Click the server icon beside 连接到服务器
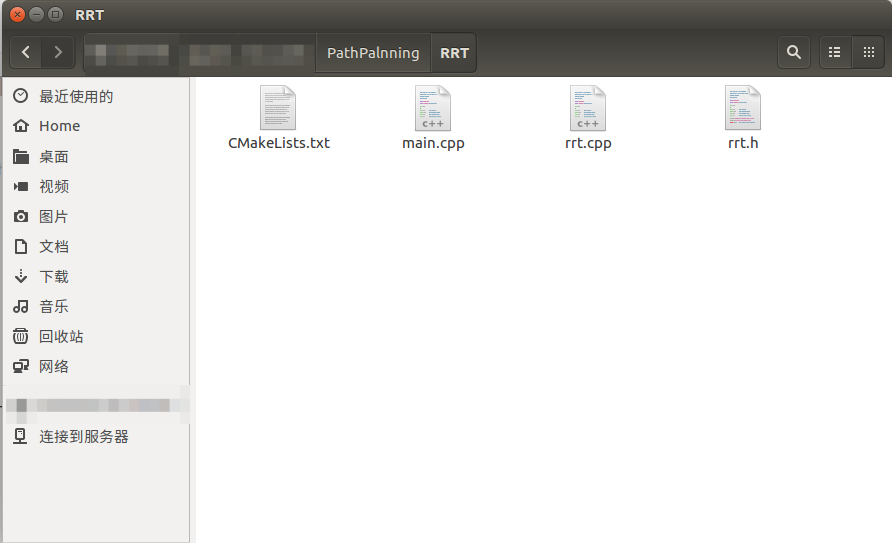Viewport: 892px width, 543px height. coord(20,436)
